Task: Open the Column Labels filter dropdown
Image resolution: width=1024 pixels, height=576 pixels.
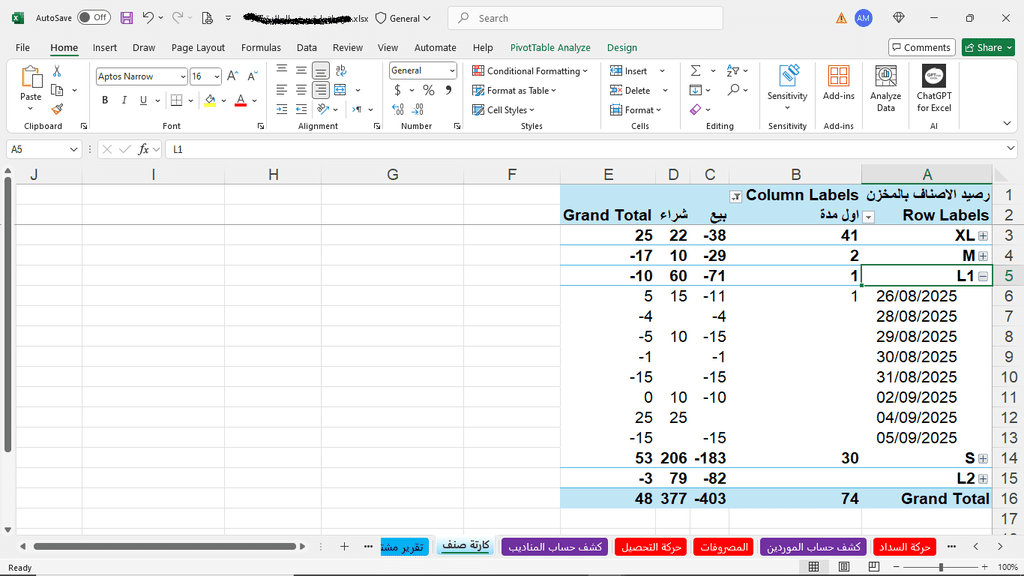Action: click(x=736, y=196)
